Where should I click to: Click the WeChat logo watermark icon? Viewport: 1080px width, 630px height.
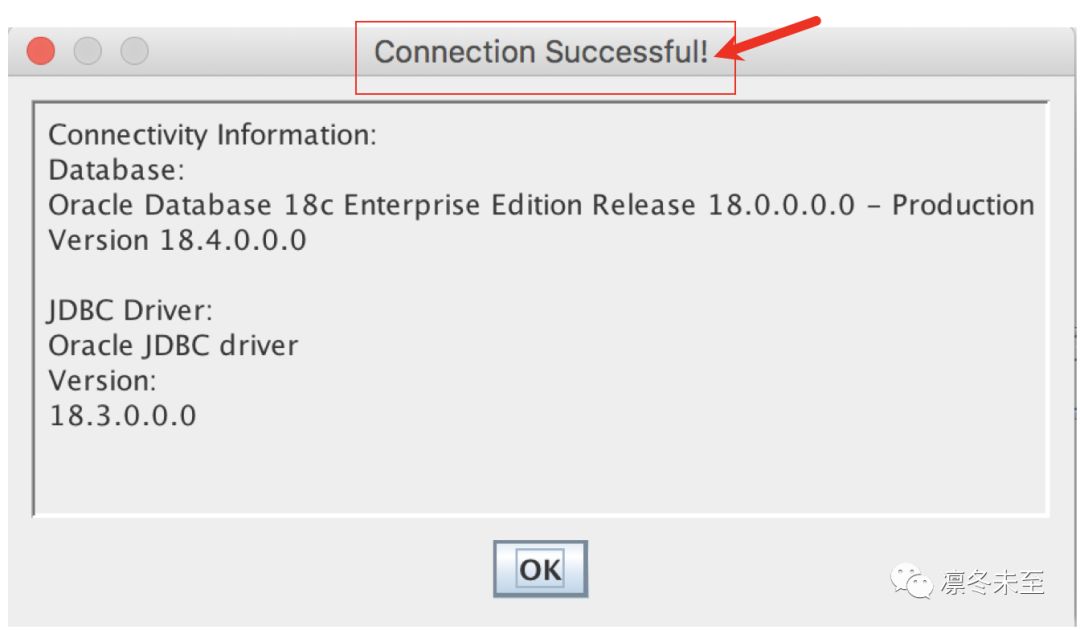point(911,582)
